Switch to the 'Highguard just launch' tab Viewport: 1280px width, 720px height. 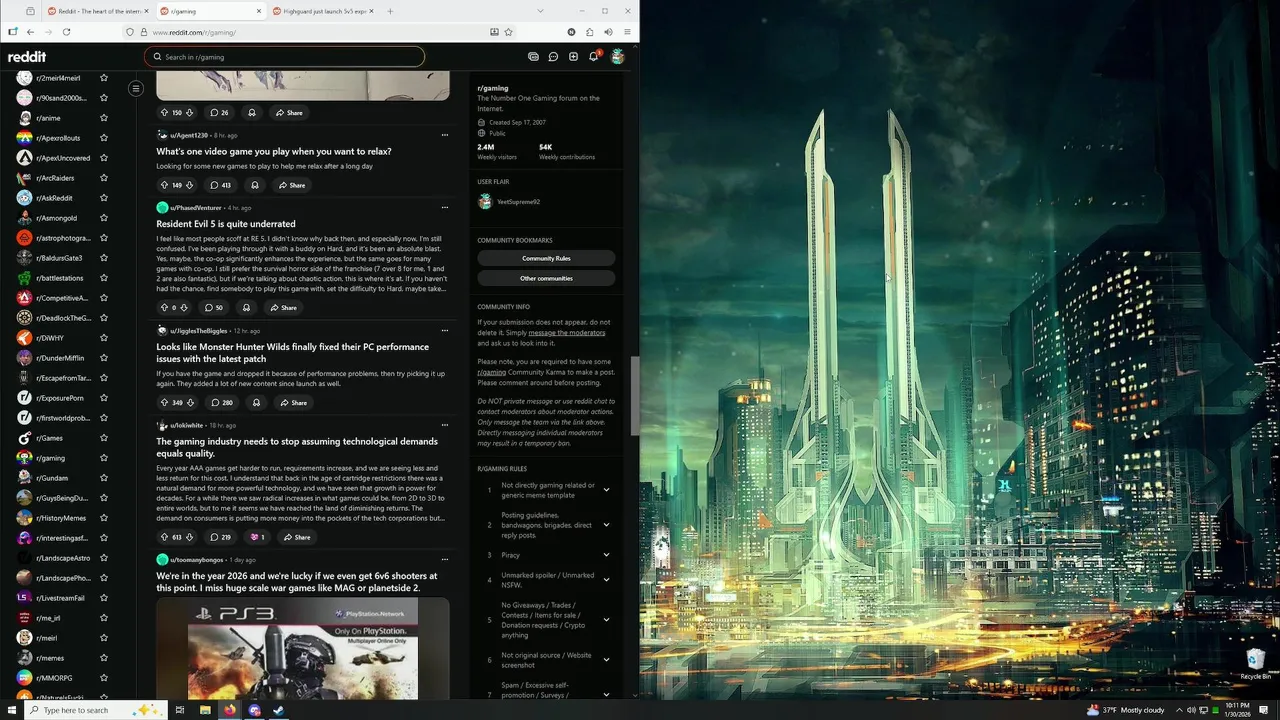click(322, 11)
